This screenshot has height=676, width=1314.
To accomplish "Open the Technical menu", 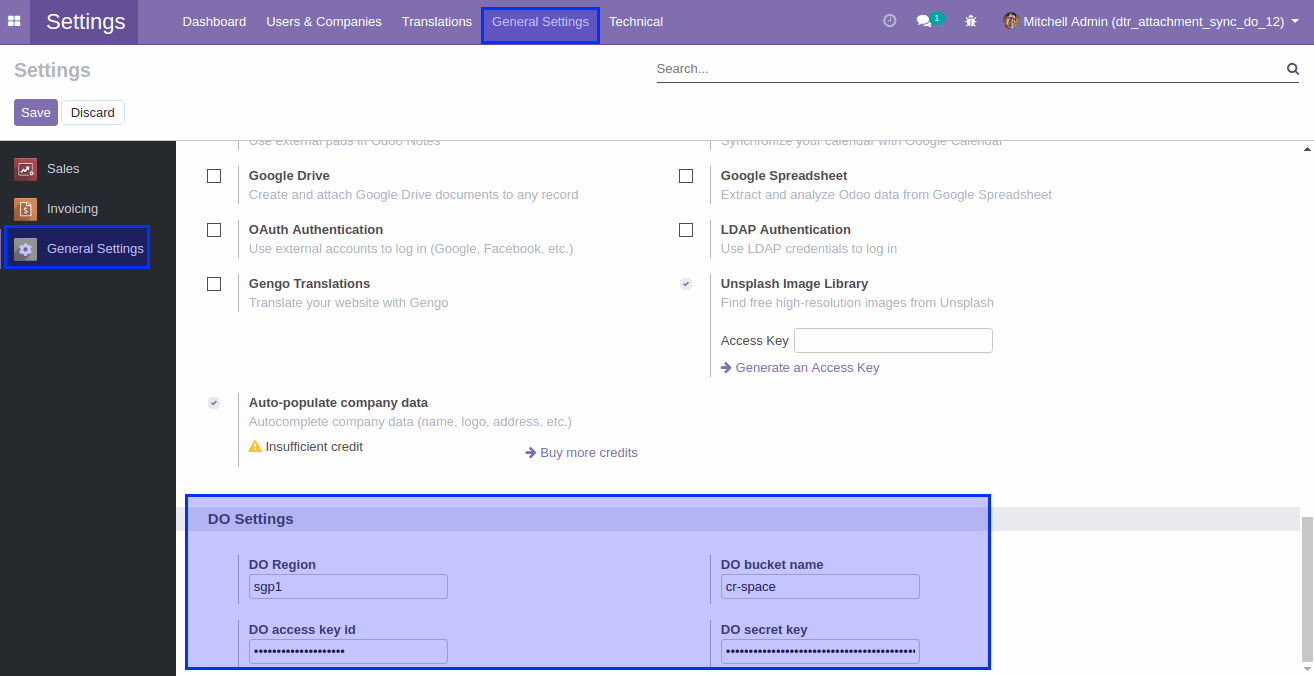I will [636, 21].
